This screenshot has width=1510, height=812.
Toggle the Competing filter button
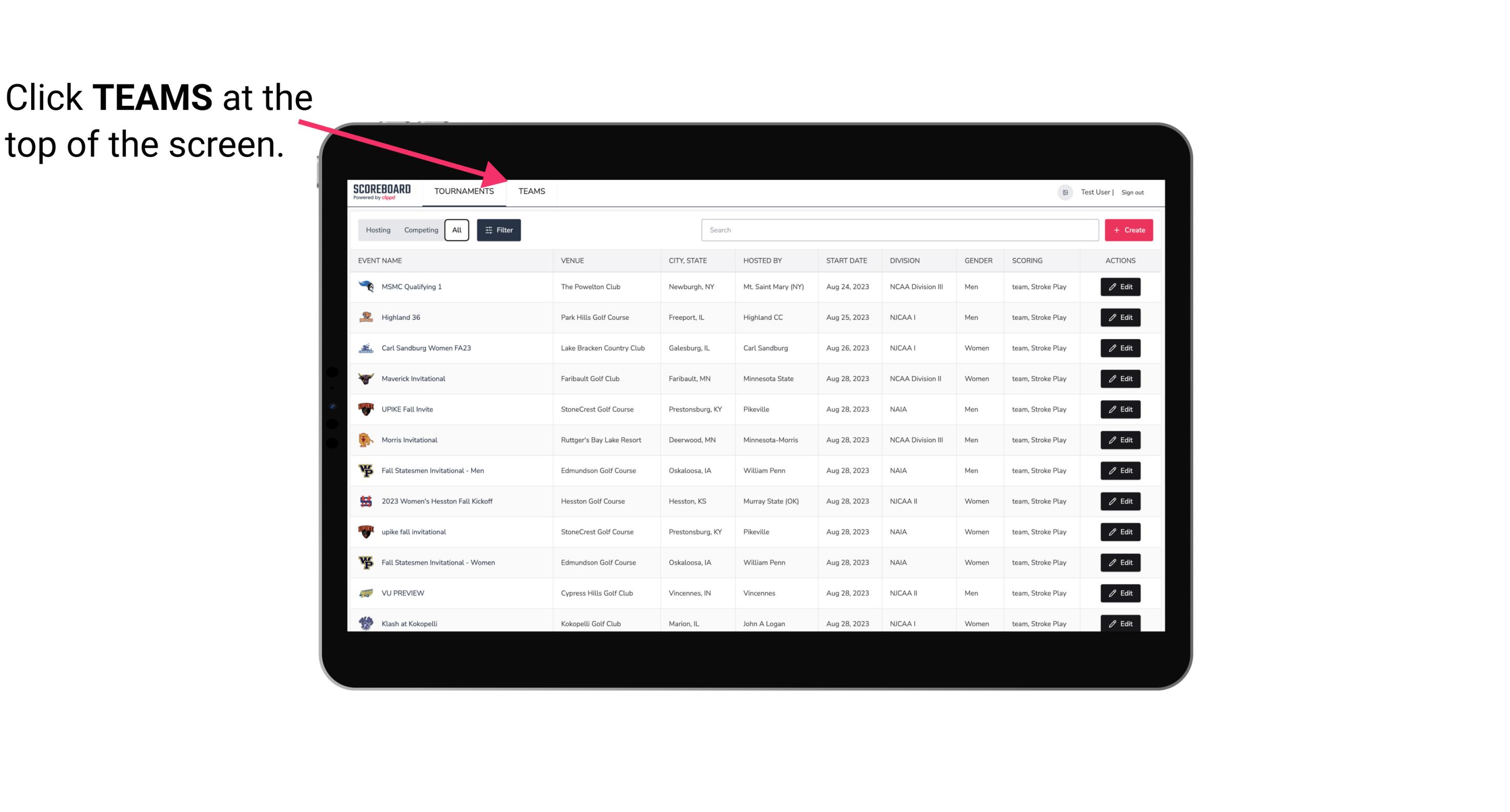419,230
